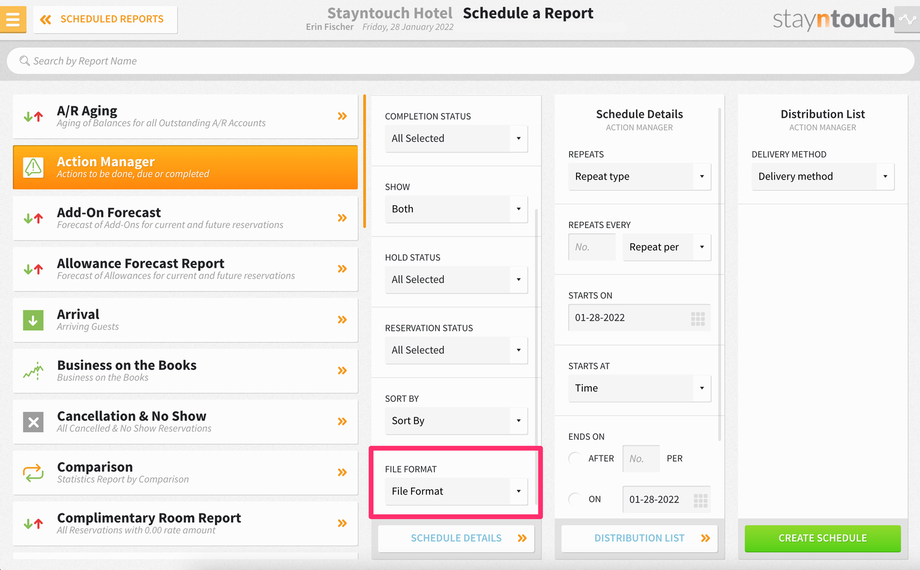This screenshot has width=920, height=570.
Task: Open the Repeat per dropdown
Action: click(x=667, y=247)
